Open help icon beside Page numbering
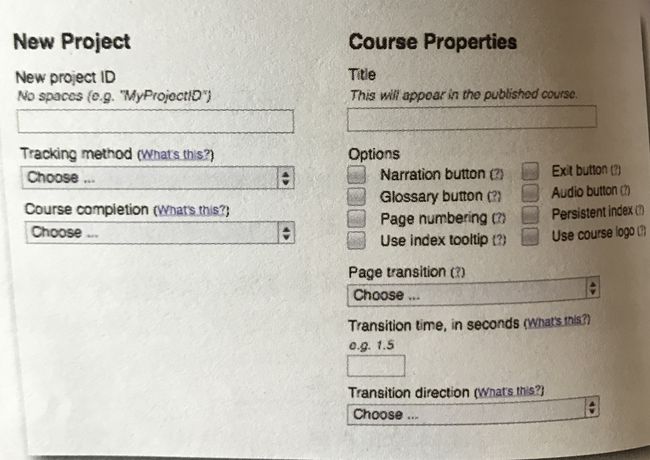Screen dimensions: 650x460 tap(499, 218)
